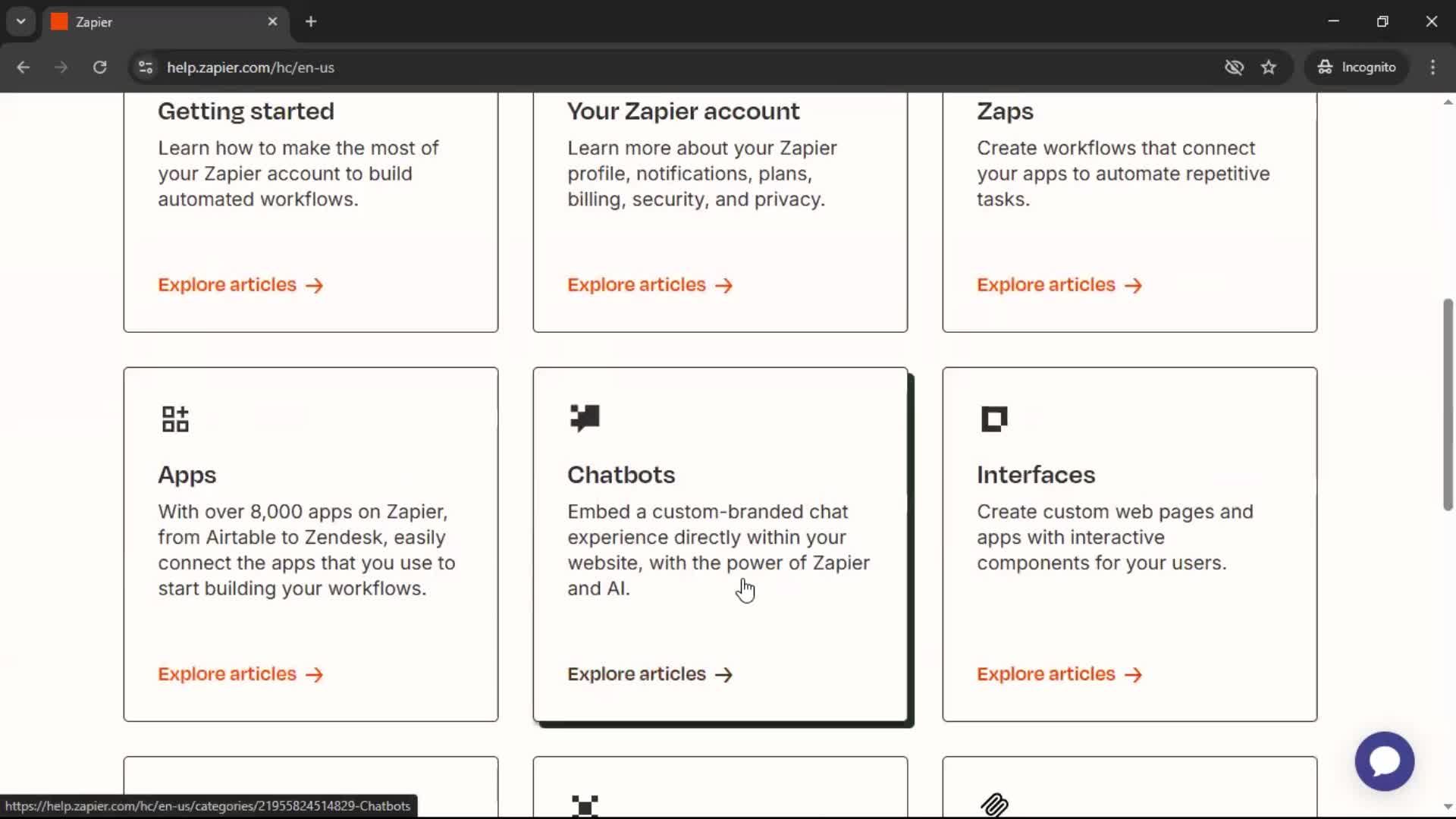Open the Interfaces card heading
The image size is (1456, 819).
click(x=1036, y=475)
